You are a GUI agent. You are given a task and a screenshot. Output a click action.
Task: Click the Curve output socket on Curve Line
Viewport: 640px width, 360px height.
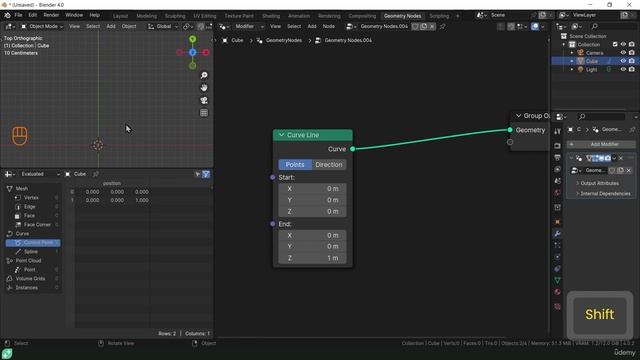pos(353,149)
